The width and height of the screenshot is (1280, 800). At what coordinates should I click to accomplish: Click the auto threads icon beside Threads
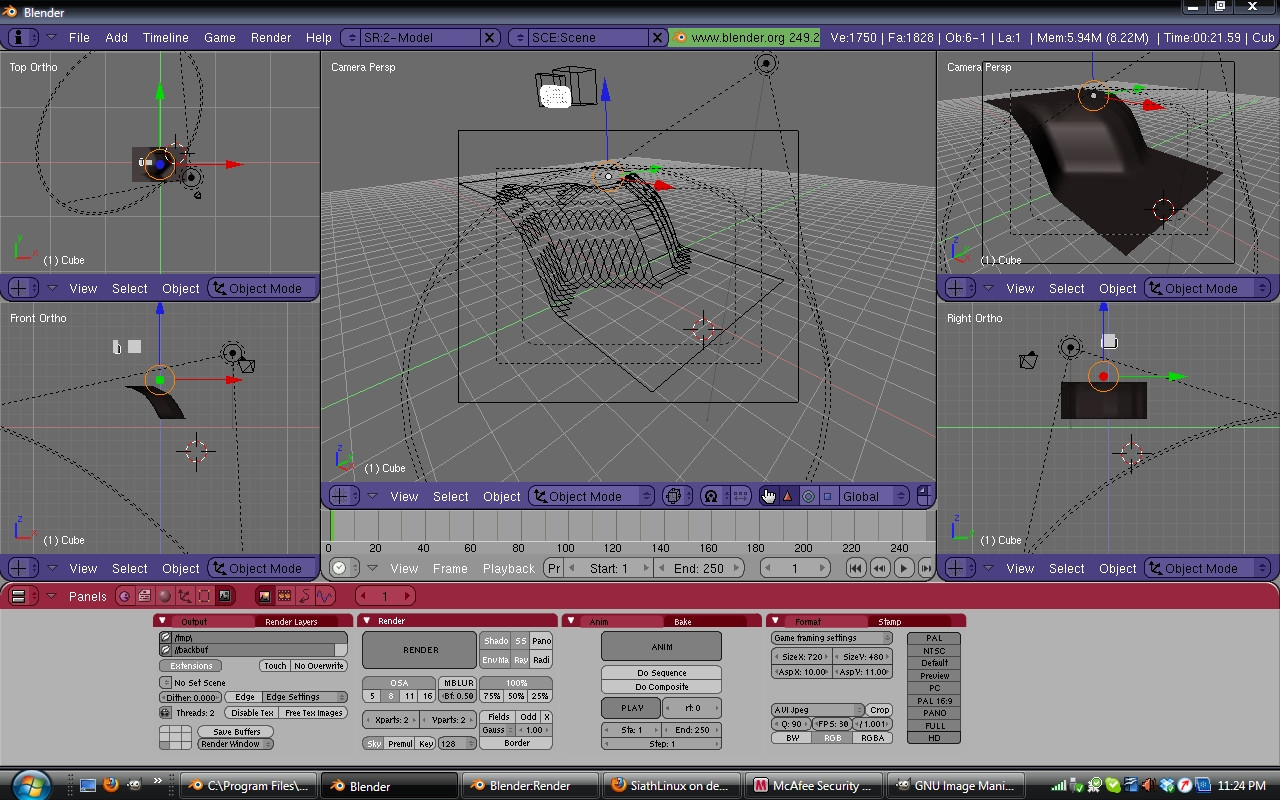[166, 713]
